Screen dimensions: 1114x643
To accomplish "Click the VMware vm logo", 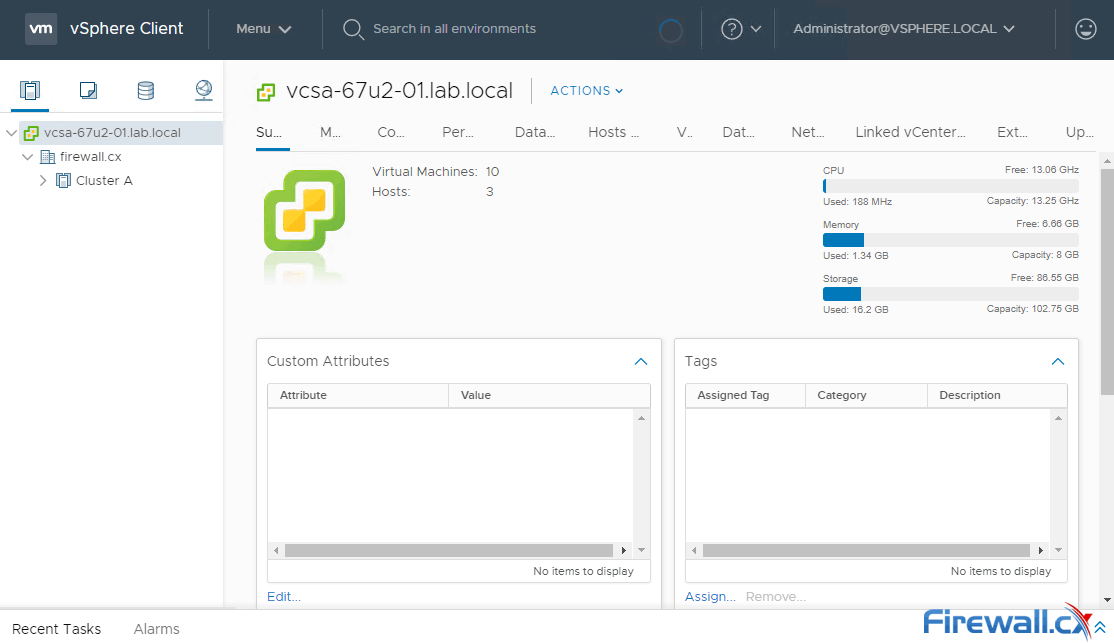I will pos(41,29).
